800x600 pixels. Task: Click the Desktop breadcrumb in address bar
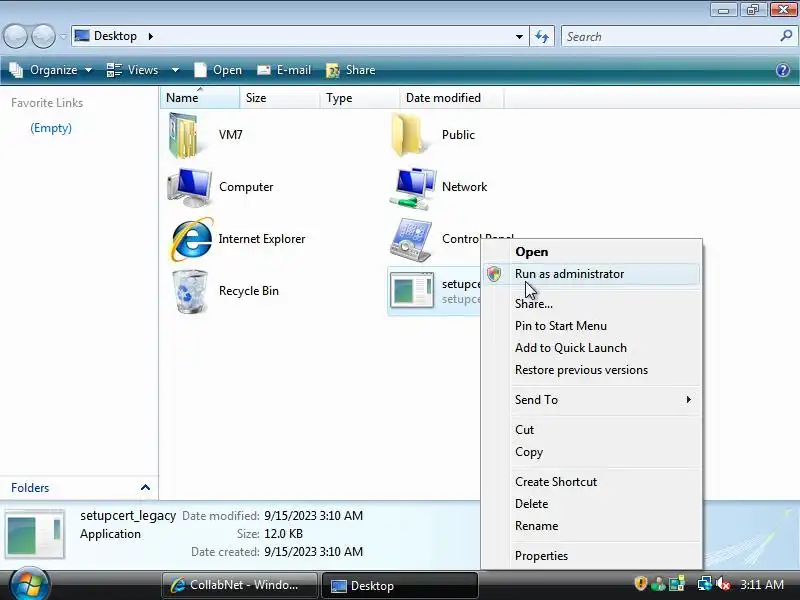click(x=115, y=36)
